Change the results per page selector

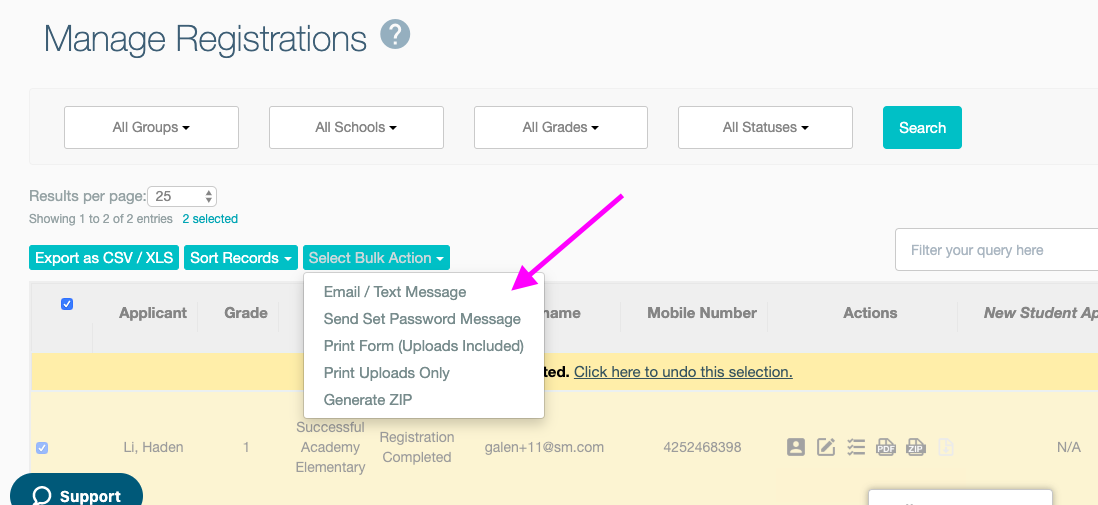[x=183, y=196]
